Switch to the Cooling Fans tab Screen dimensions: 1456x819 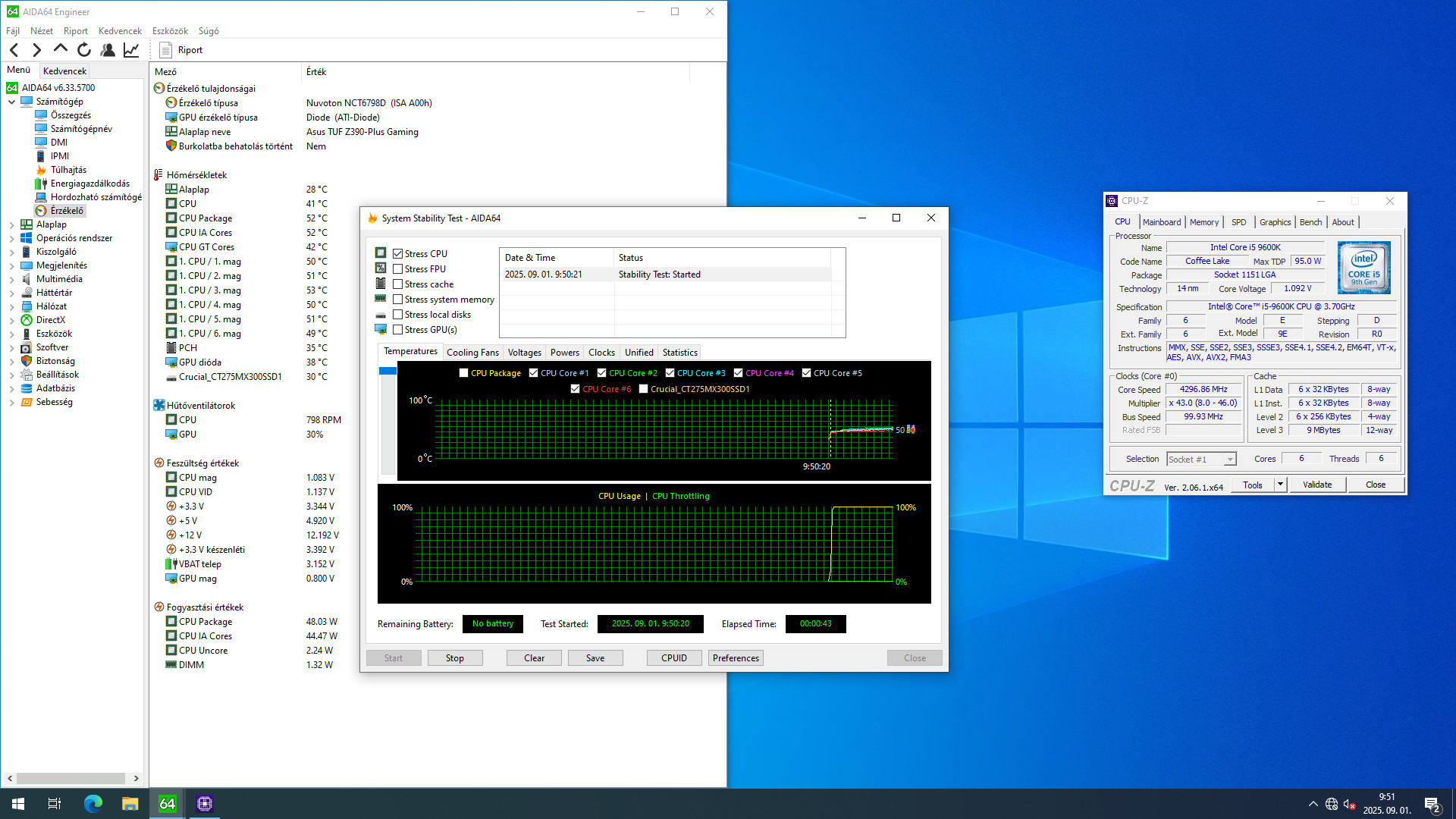click(472, 353)
